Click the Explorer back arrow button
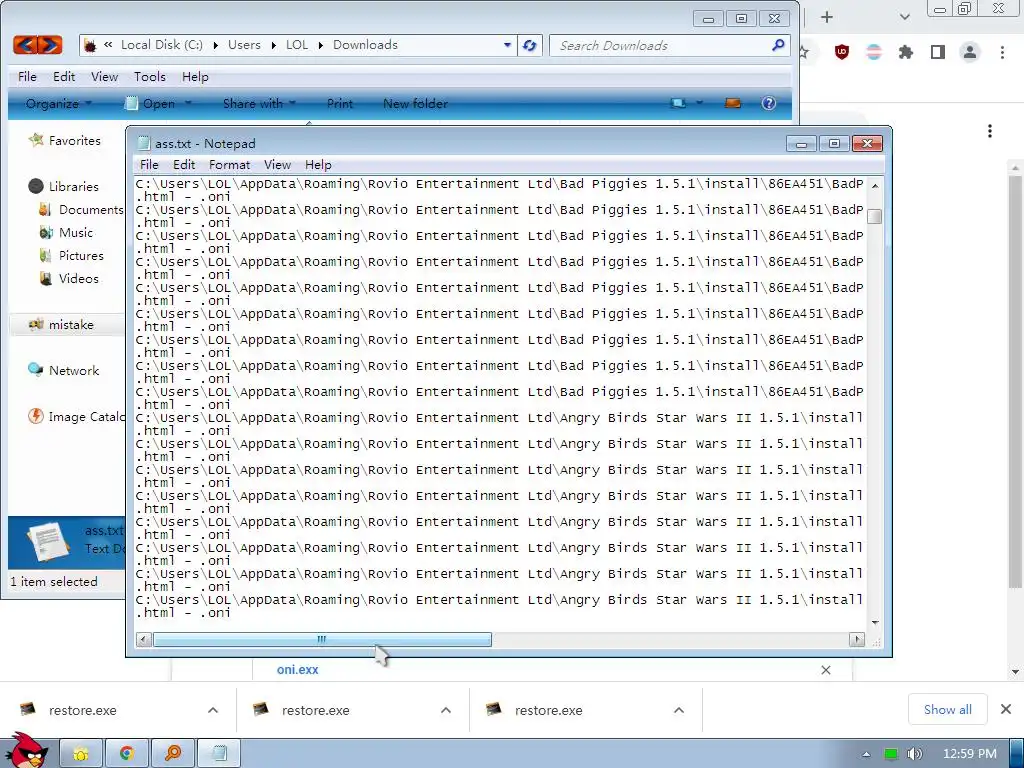The image size is (1024, 768). coord(25,45)
